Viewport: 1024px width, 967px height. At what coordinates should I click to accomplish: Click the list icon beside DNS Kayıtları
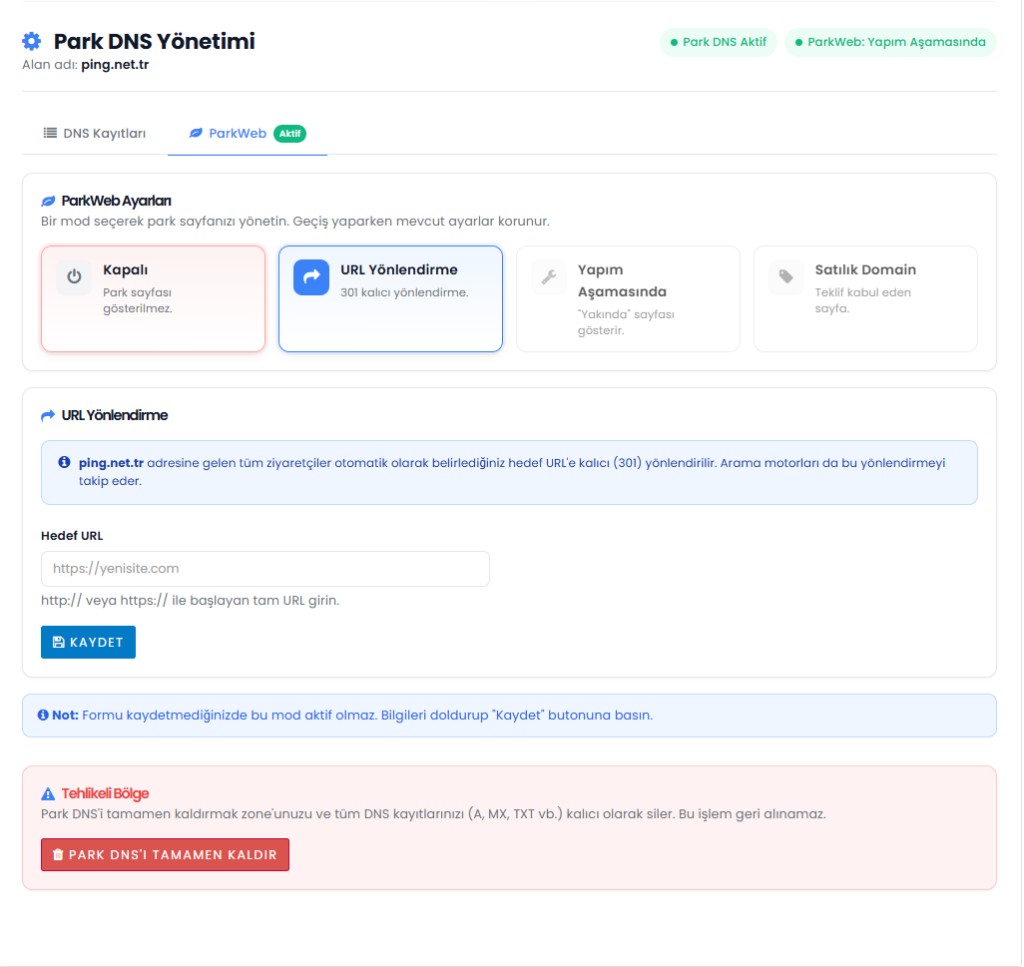tap(50, 133)
